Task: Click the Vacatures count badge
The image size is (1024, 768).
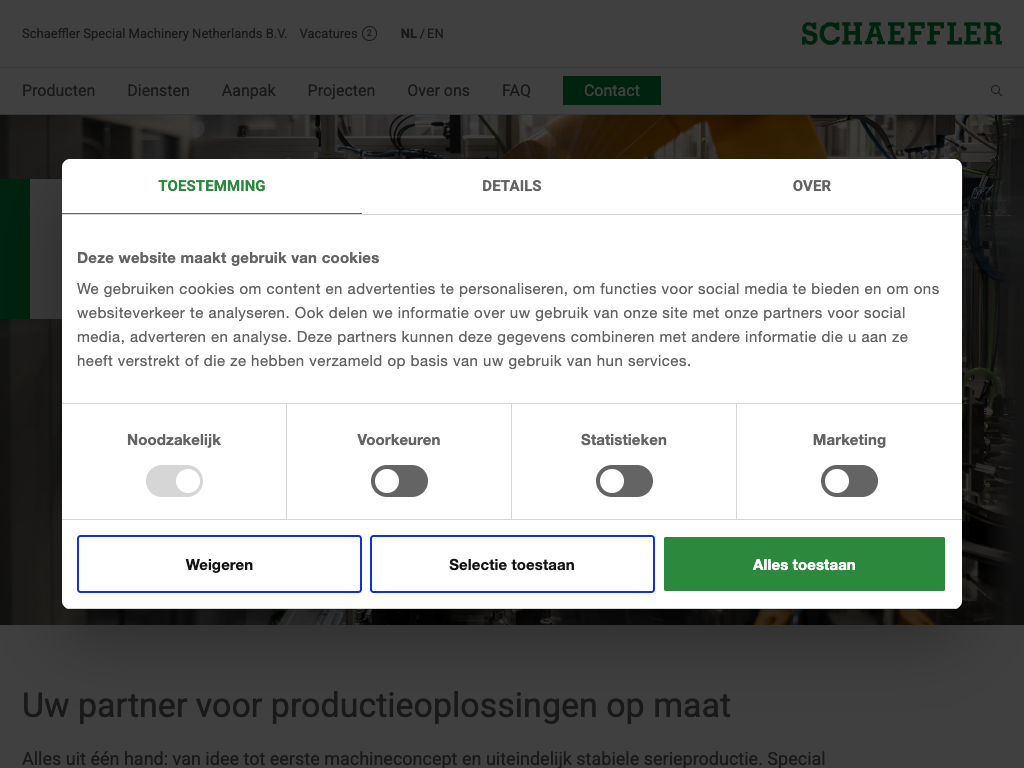Action: click(x=369, y=34)
